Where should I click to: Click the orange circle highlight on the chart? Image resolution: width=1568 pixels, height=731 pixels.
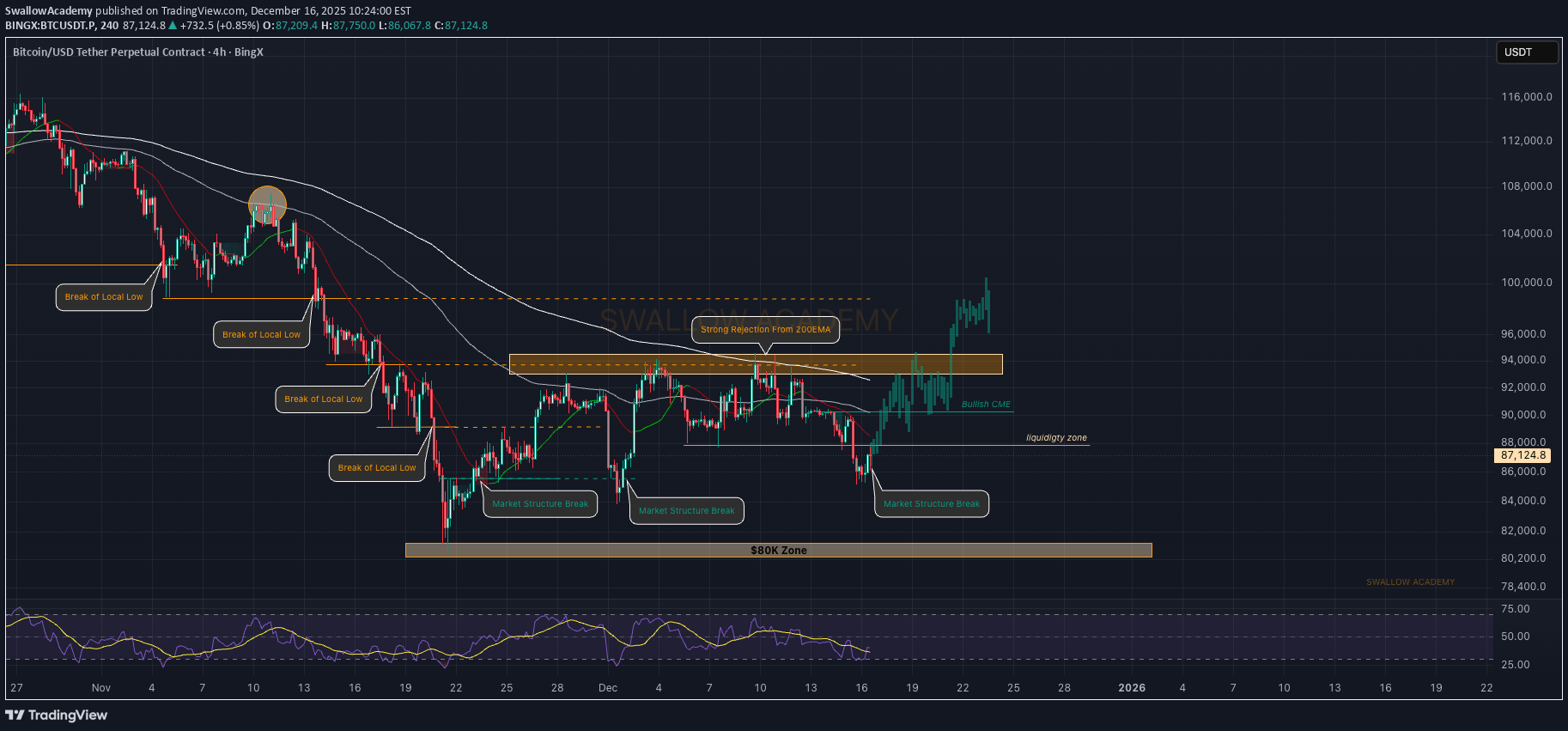click(x=267, y=205)
